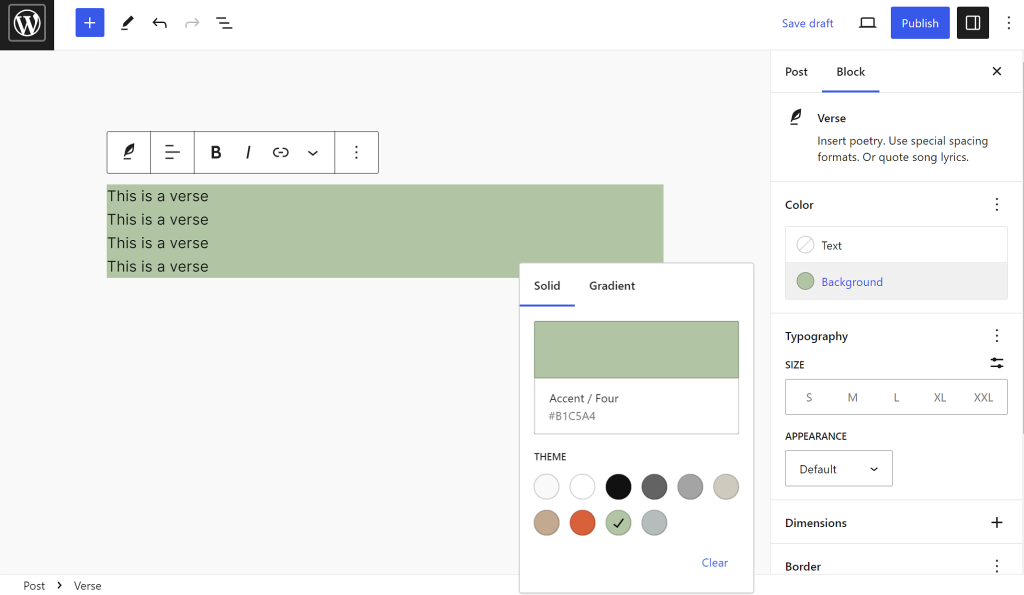The height and width of the screenshot is (595, 1024).
Task: Publish the post
Action: (x=919, y=22)
